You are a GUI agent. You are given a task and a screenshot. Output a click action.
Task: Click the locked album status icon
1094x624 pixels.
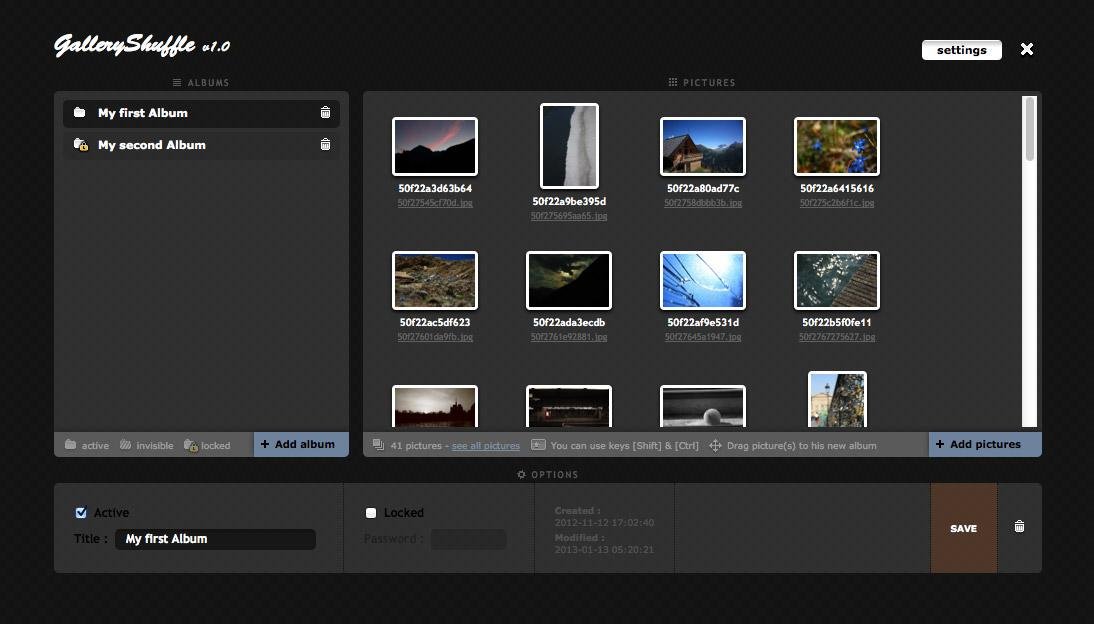pos(190,445)
